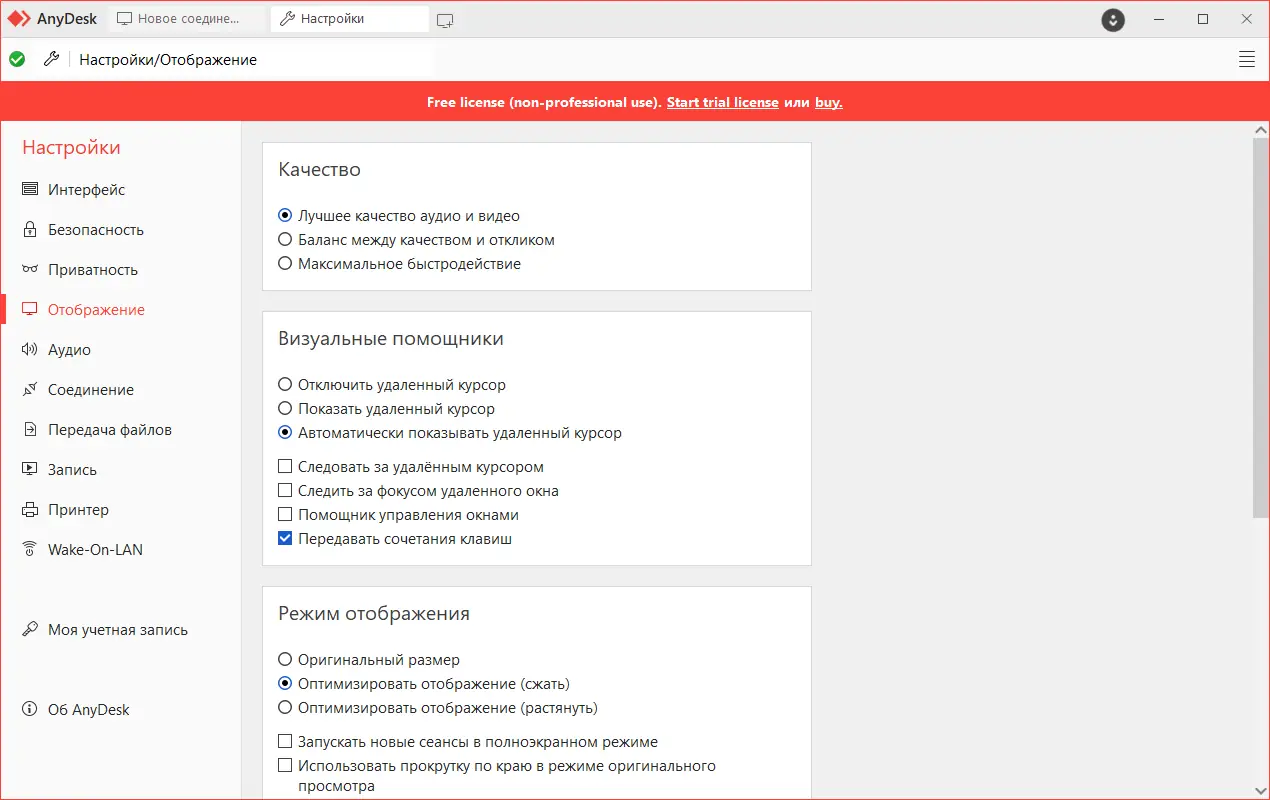1270x800 pixels.
Task: Click the Приватность glasses icon
Action: [30, 270]
